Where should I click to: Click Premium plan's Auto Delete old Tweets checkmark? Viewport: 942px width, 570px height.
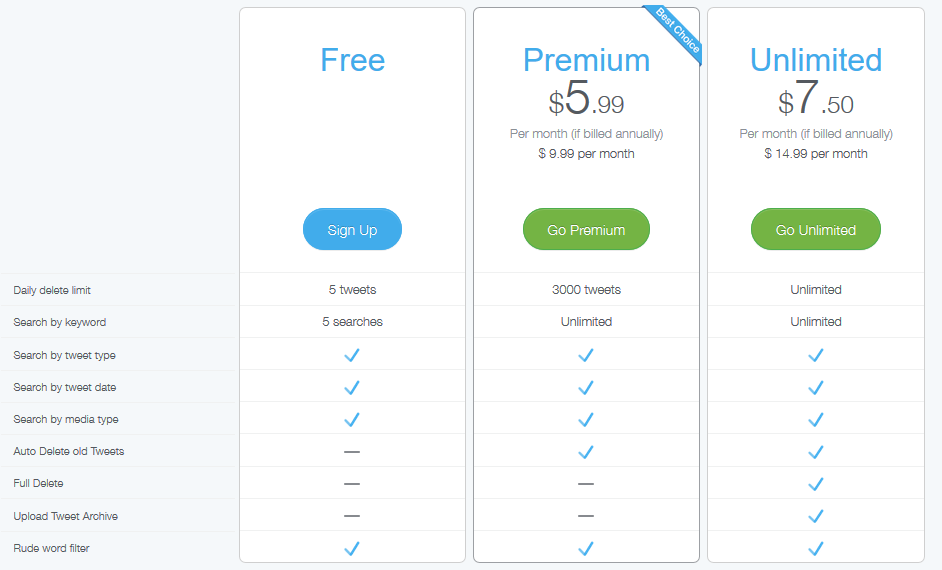(x=586, y=452)
